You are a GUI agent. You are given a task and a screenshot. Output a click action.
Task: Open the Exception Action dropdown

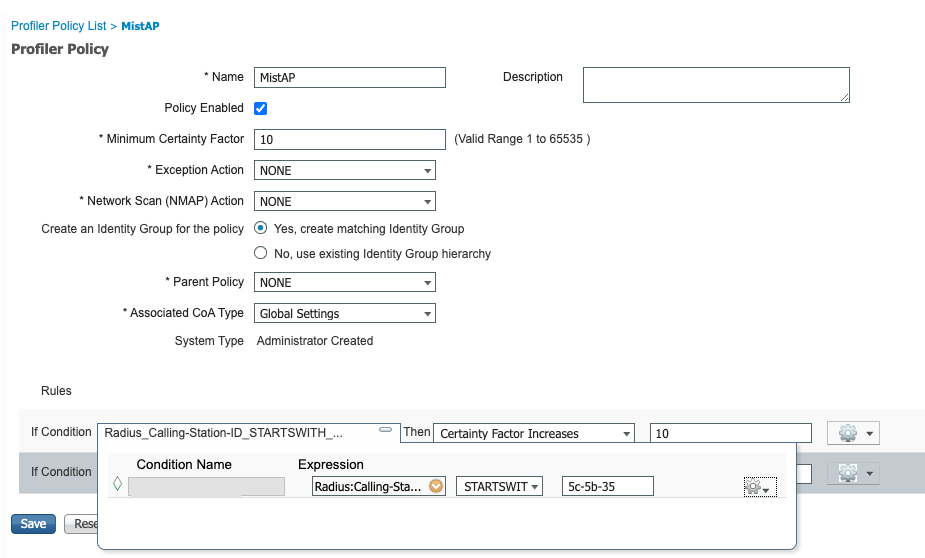[x=345, y=171]
